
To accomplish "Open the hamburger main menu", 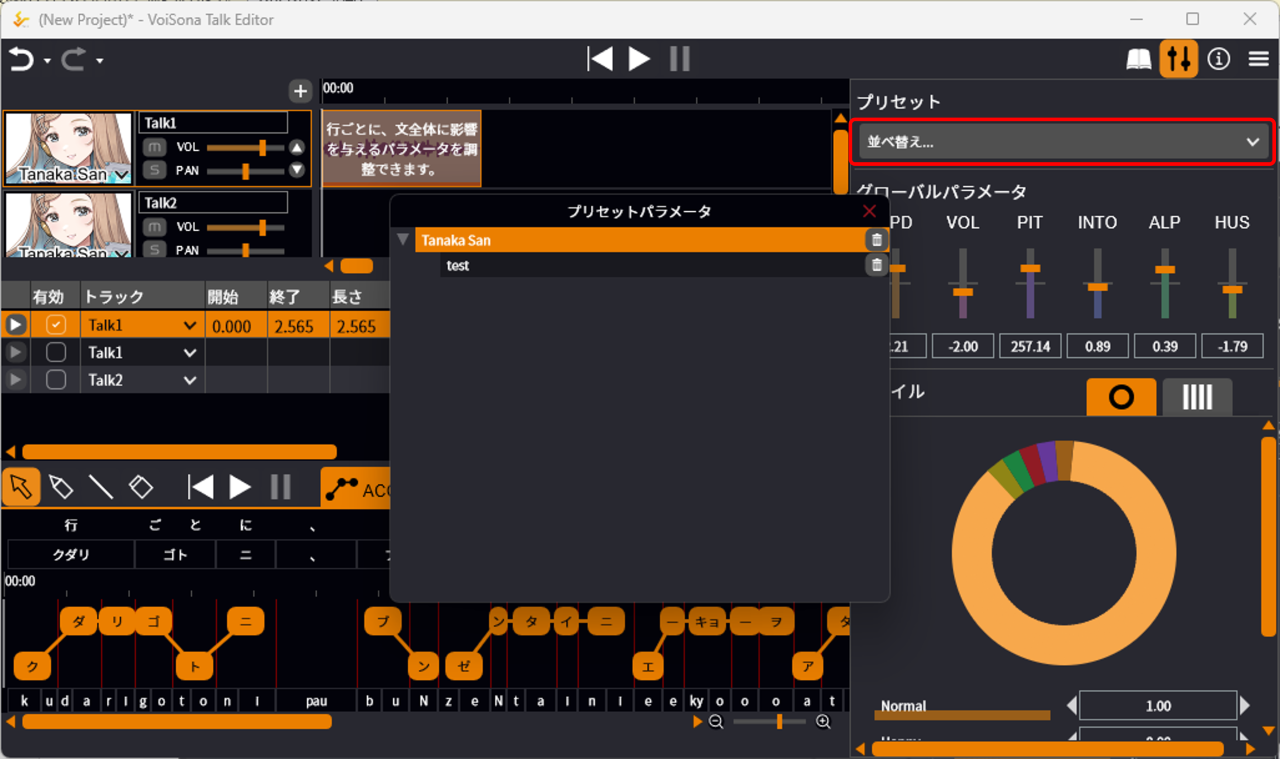I will click(x=1258, y=60).
